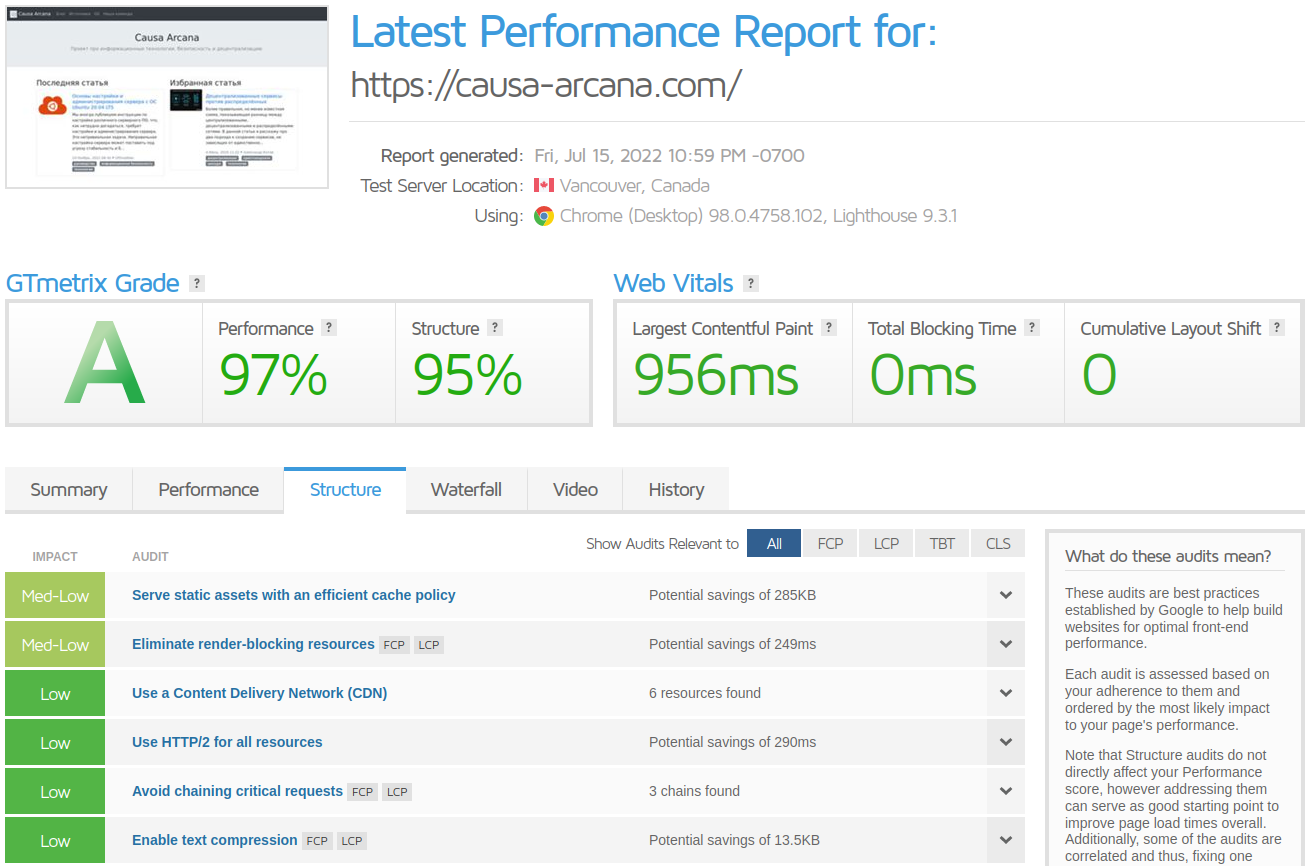The width and height of the screenshot is (1310, 866).
Task: Filter audits relevant to LCP
Action: pos(886,543)
